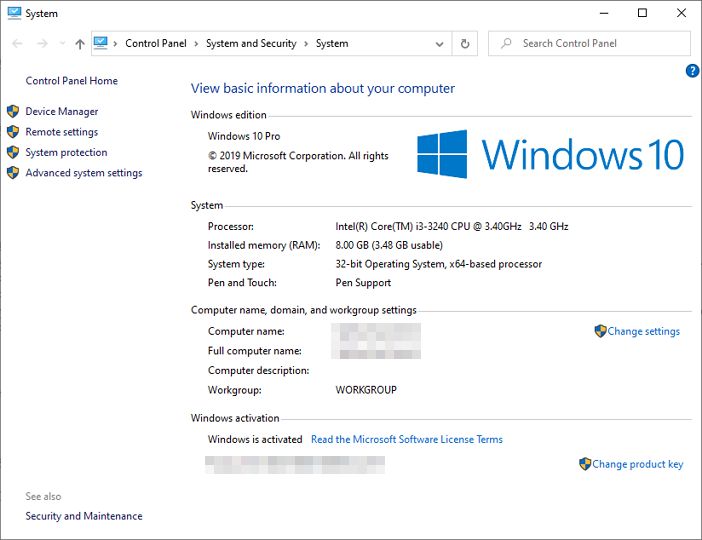Click System window title bar icon
Viewport: 702px width, 540px height.
14,13
